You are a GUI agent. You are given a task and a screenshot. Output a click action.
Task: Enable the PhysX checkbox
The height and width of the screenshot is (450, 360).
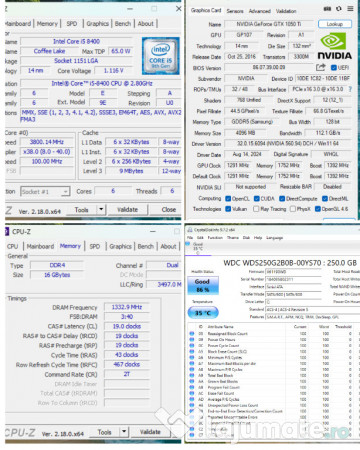pos(293,209)
